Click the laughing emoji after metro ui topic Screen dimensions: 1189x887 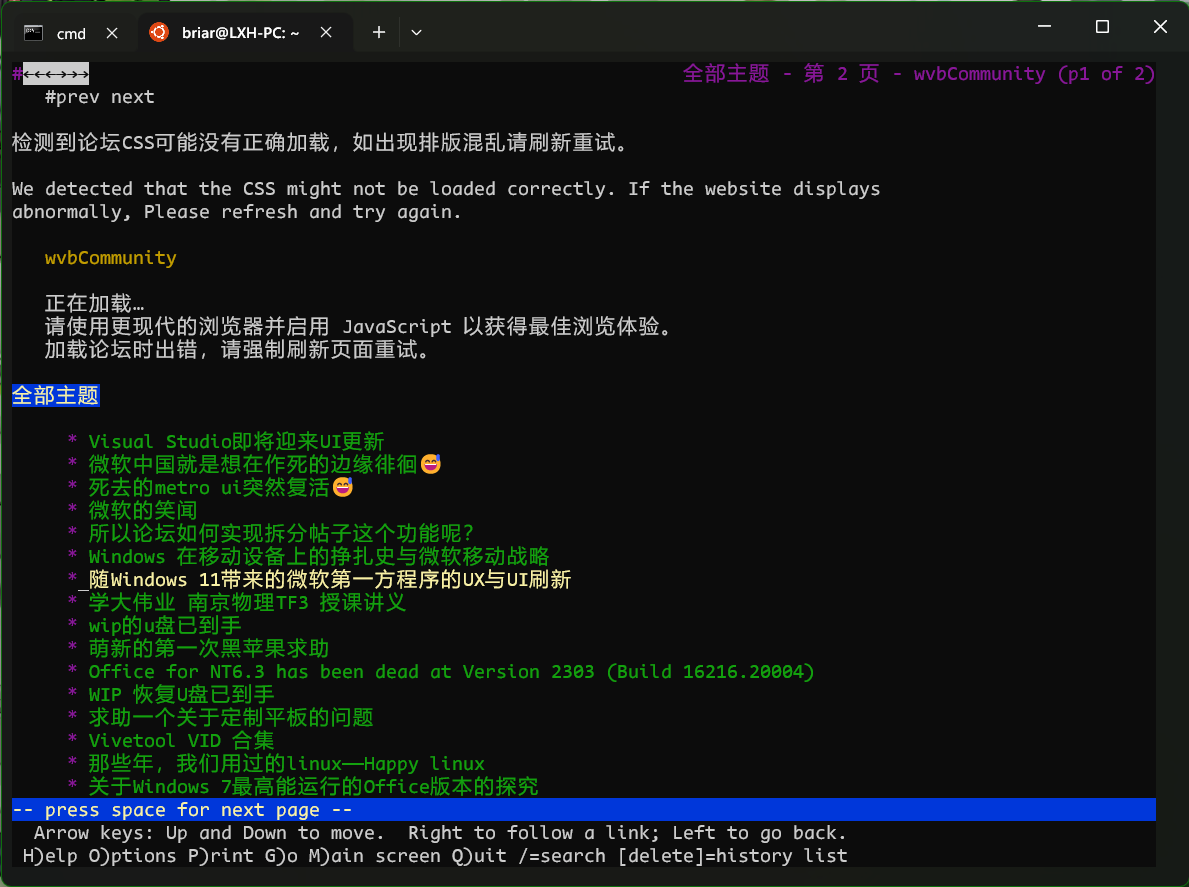[x=343, y=487]
